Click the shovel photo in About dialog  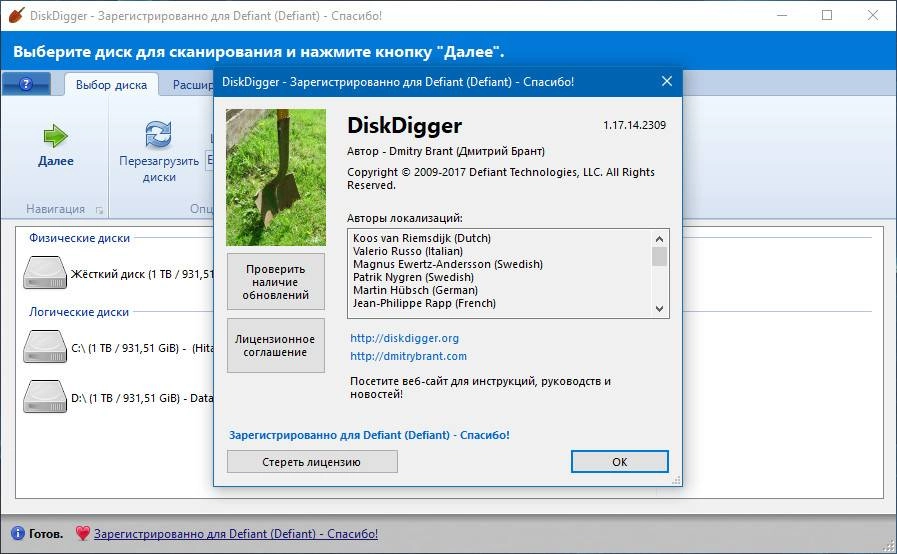coord(276,177)
